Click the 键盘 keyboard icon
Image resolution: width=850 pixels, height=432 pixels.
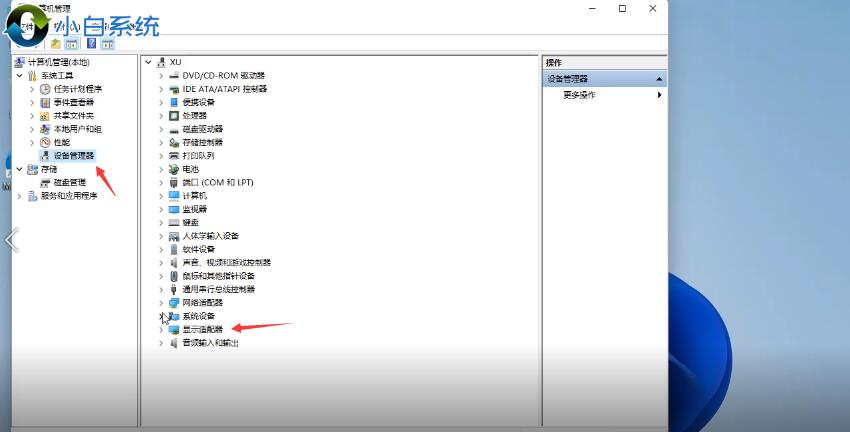tap(174, 222)
